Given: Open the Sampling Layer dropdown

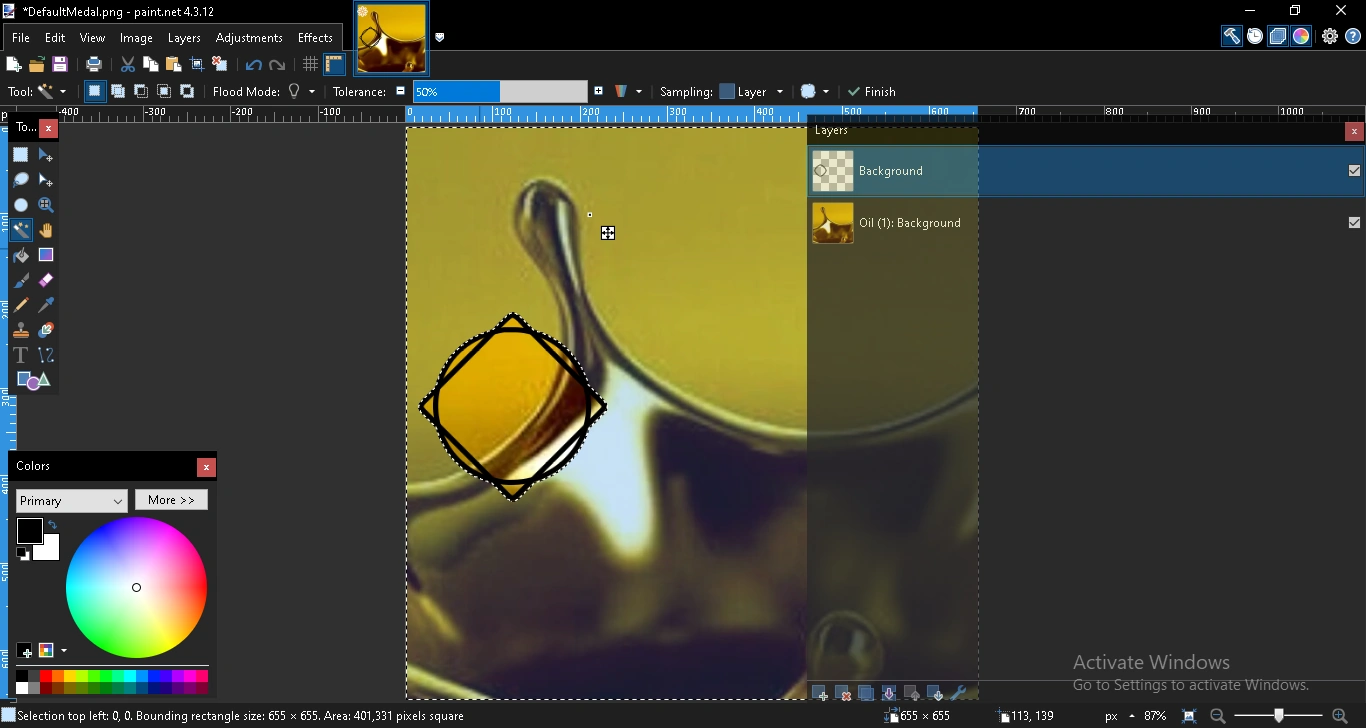Looking at the screenshot, I should 752,92.
